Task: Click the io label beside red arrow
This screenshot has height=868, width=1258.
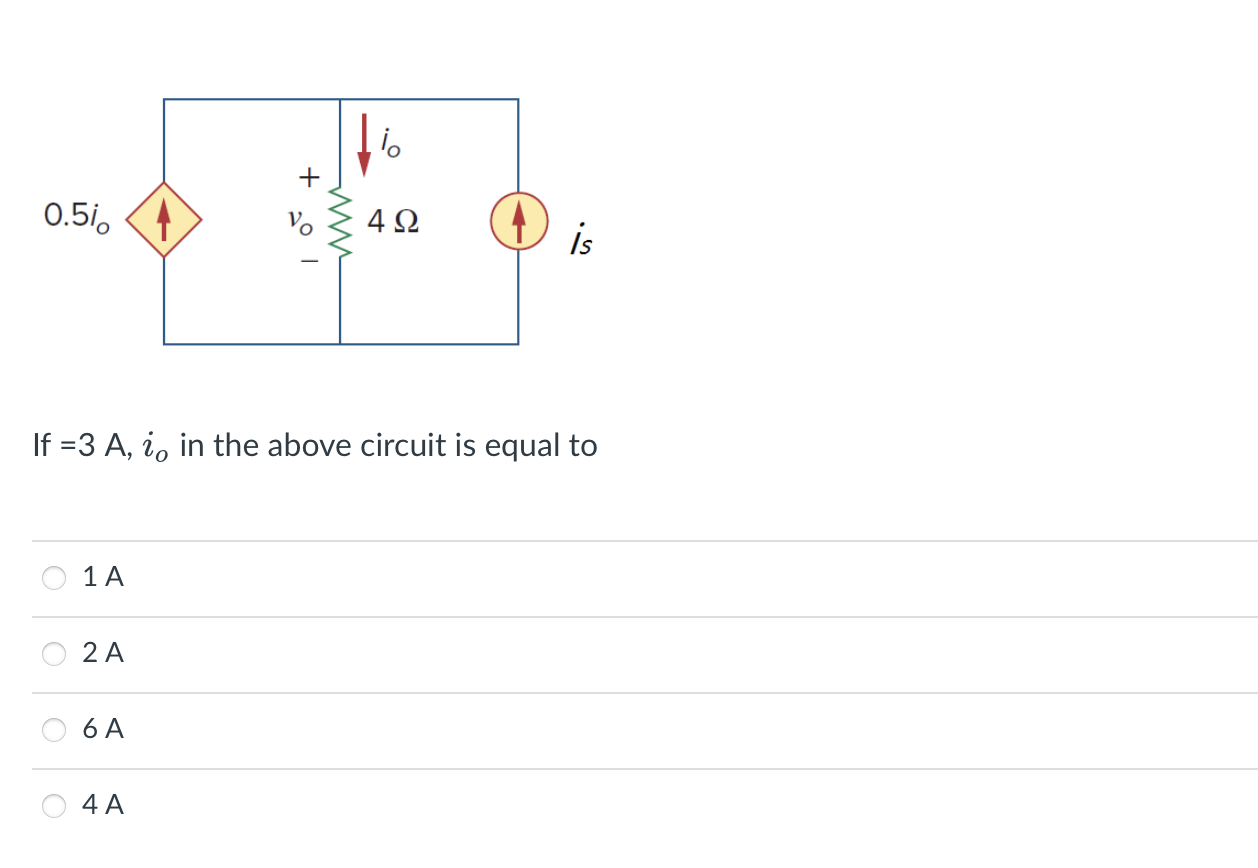Action: pos(390,144)
